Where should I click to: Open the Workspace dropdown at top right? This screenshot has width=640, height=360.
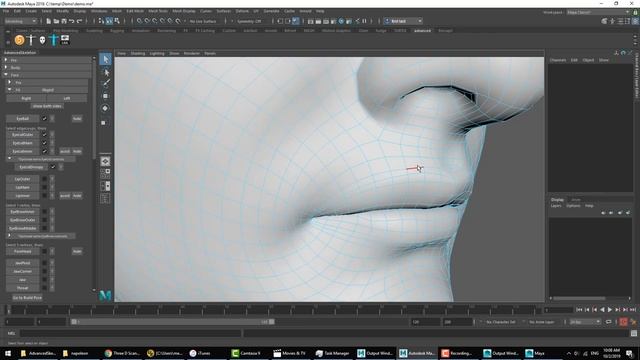click(598, 12)
